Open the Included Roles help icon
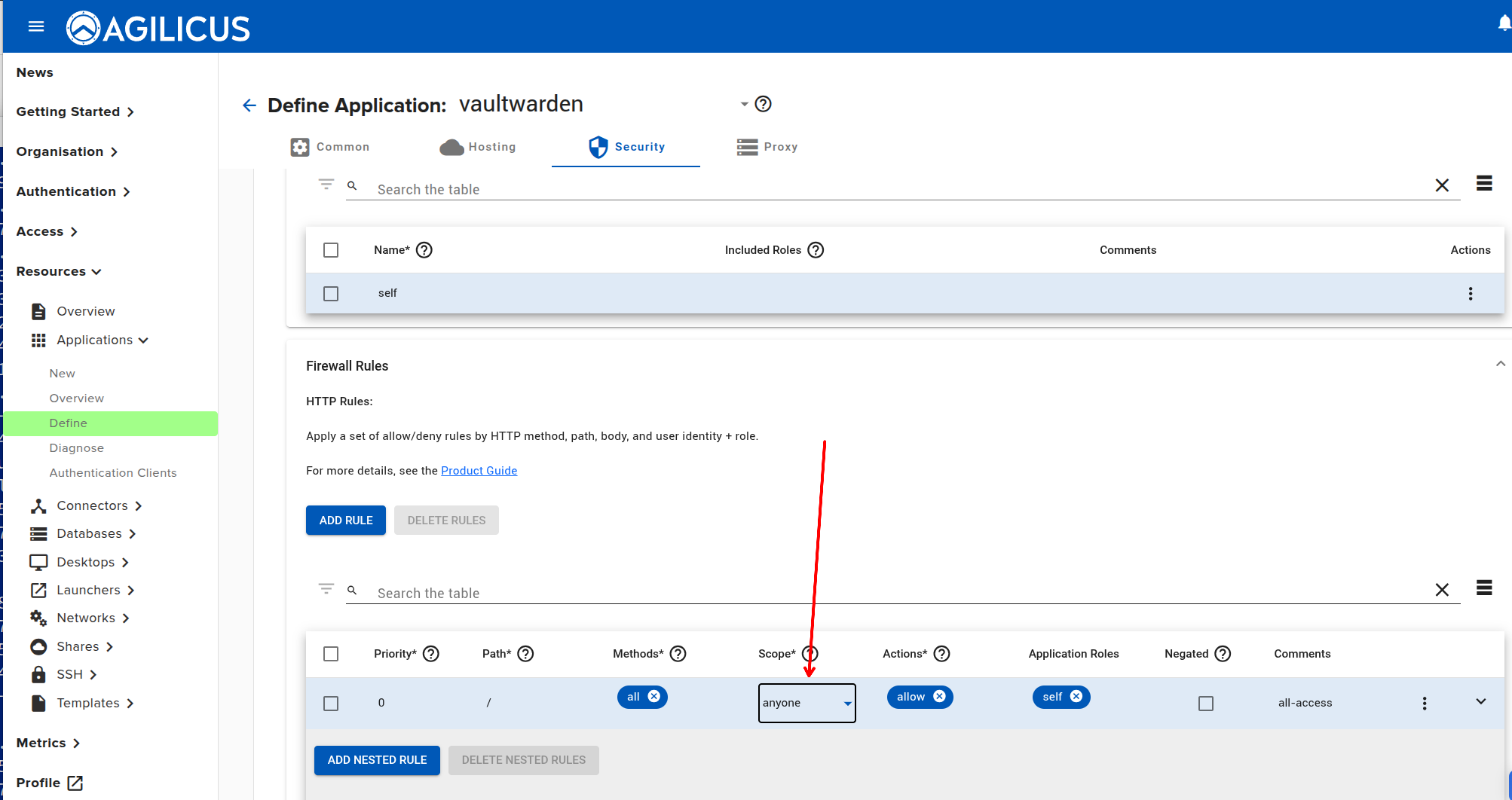 coord(816,250)
